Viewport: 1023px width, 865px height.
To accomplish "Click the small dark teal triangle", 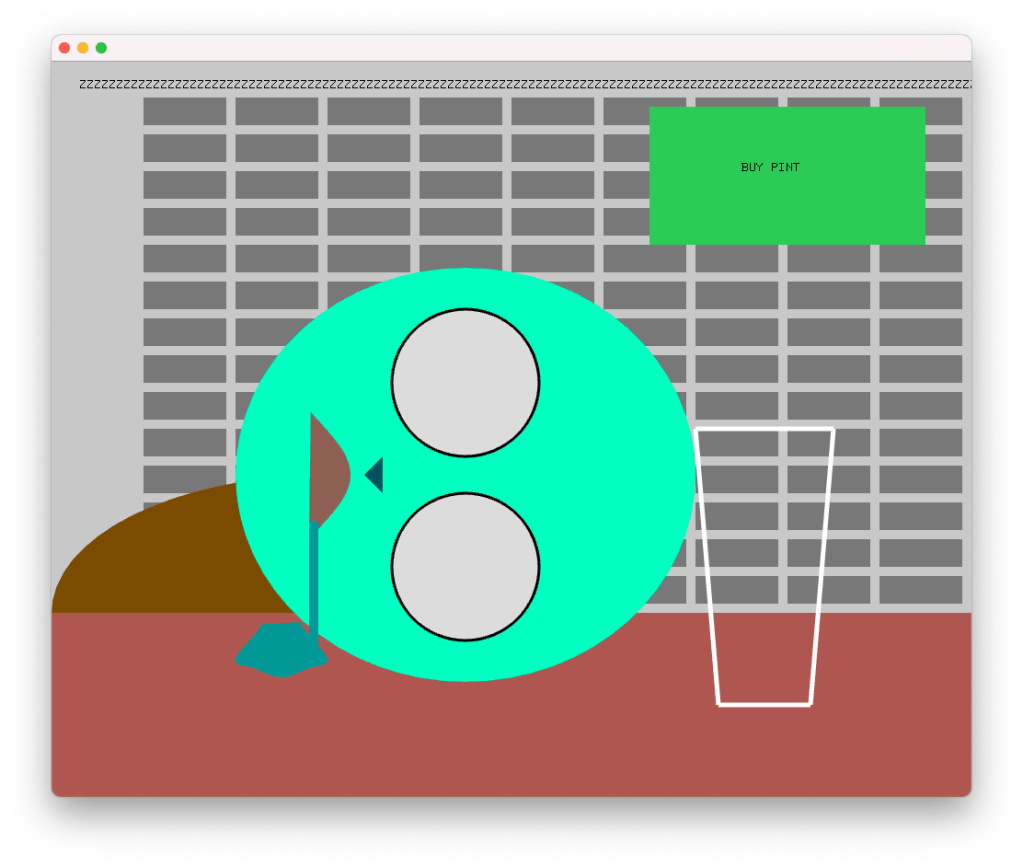I will coord(376,475).
